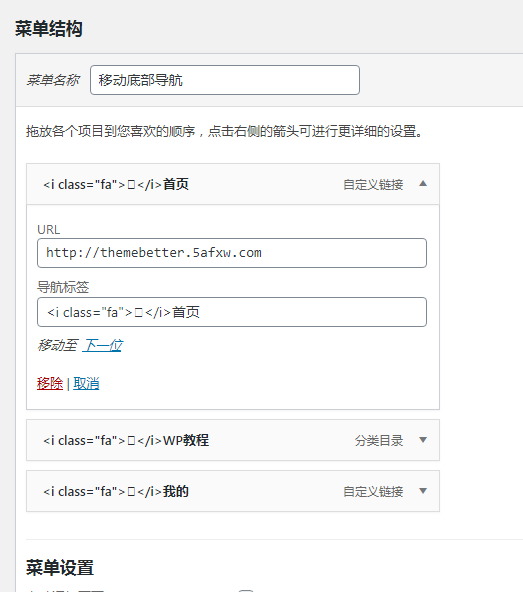Expand the WP教程 menu item arrow
Image resolution: width=523 pixels, height=592 pixels.
pos(423,440)
